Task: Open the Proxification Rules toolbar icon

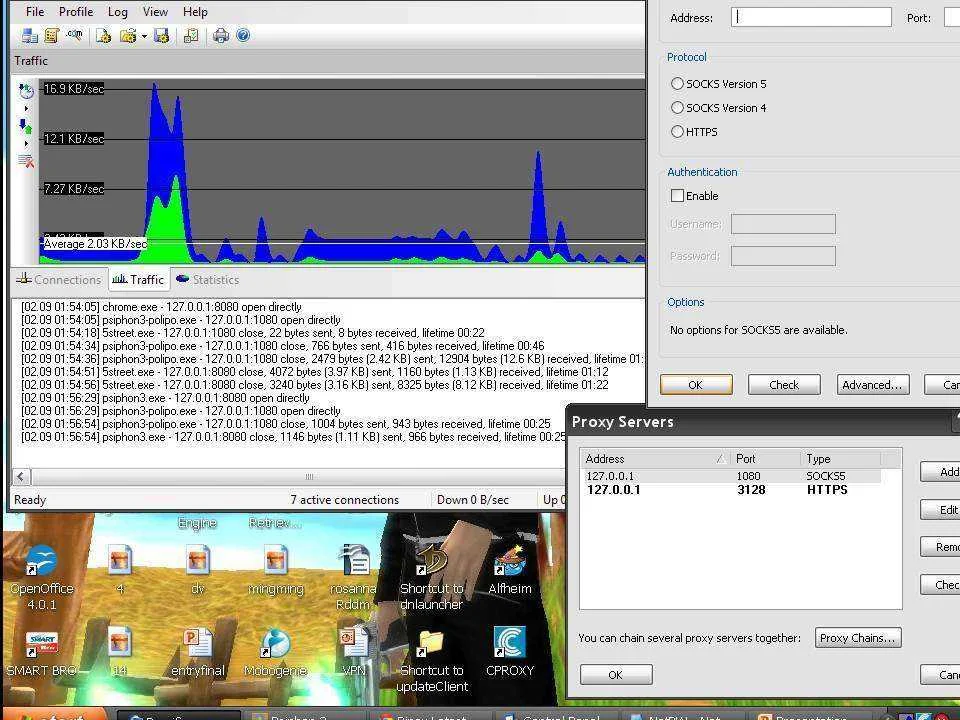Action: 52,36
